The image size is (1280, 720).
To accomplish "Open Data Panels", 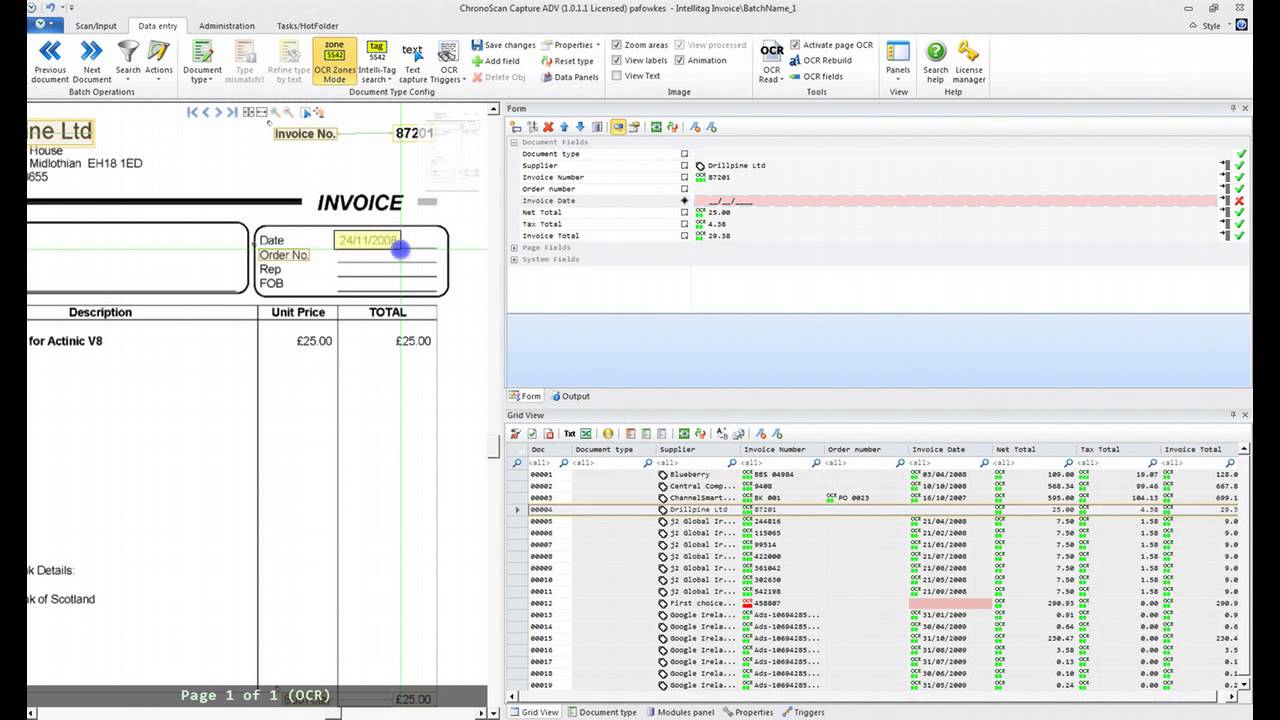I will point(569,77).
